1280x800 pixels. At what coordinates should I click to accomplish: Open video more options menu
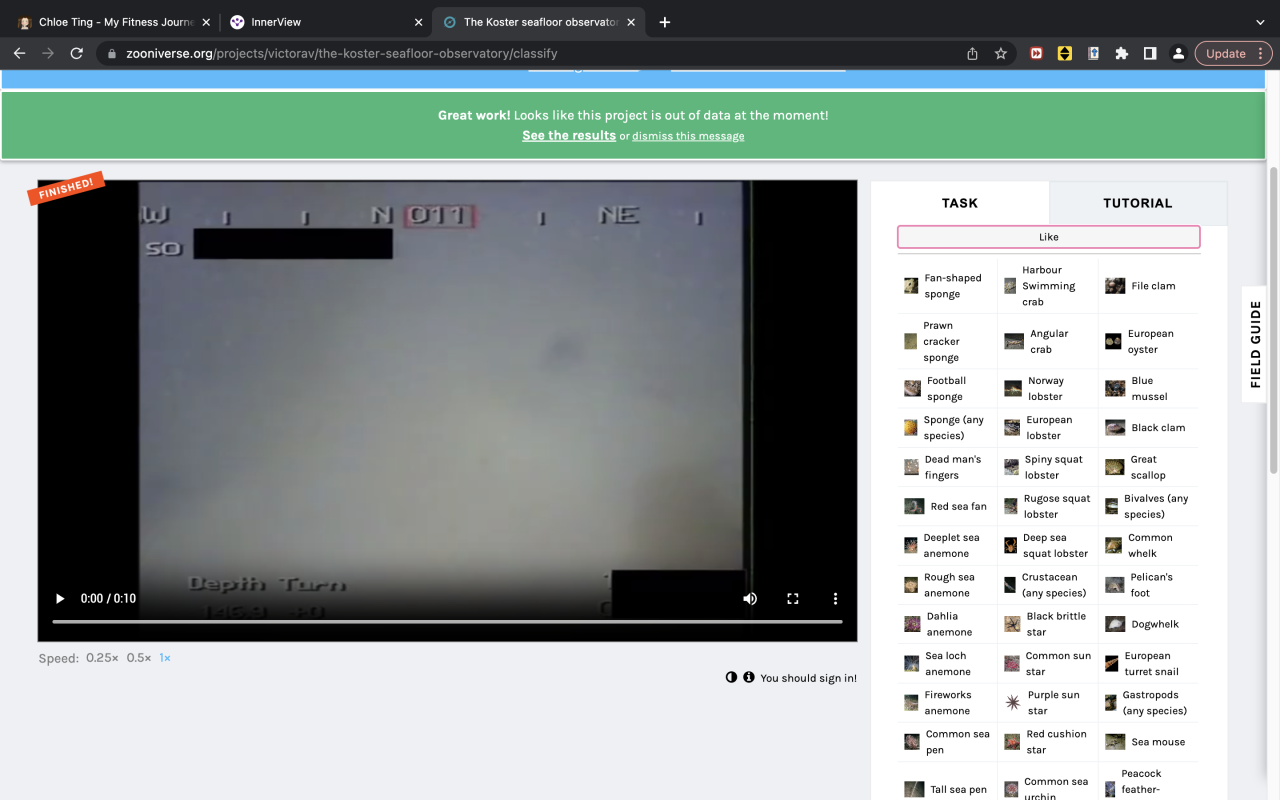point(835,598)
